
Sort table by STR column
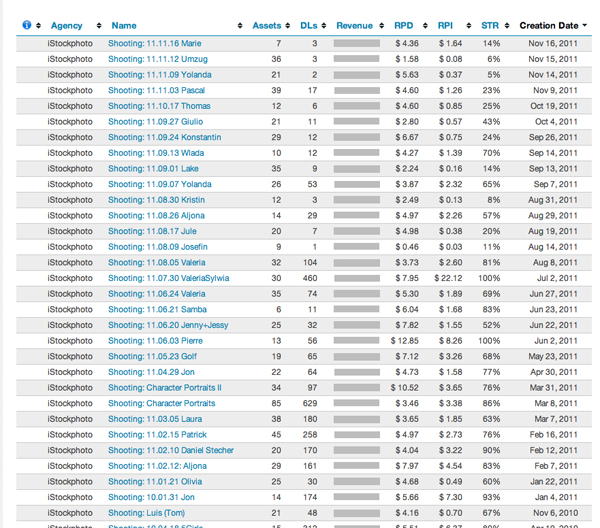point(490,26)
